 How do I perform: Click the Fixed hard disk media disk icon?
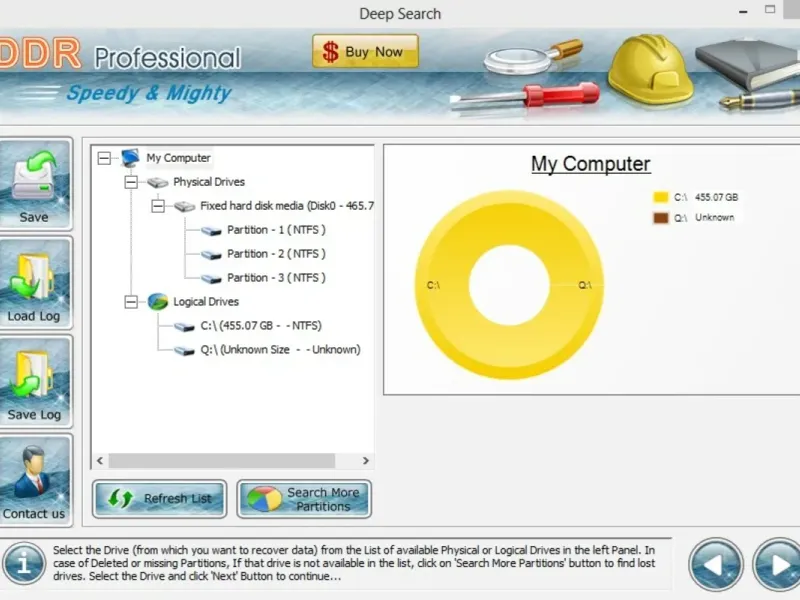click(x=185, y=207)
